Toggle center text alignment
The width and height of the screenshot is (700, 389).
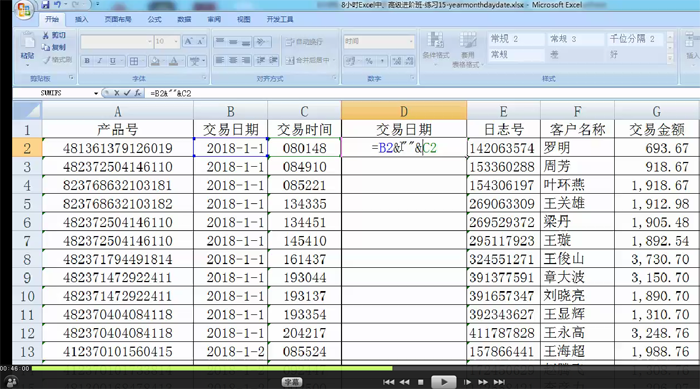pyautogui.click(x=233, y=60)
